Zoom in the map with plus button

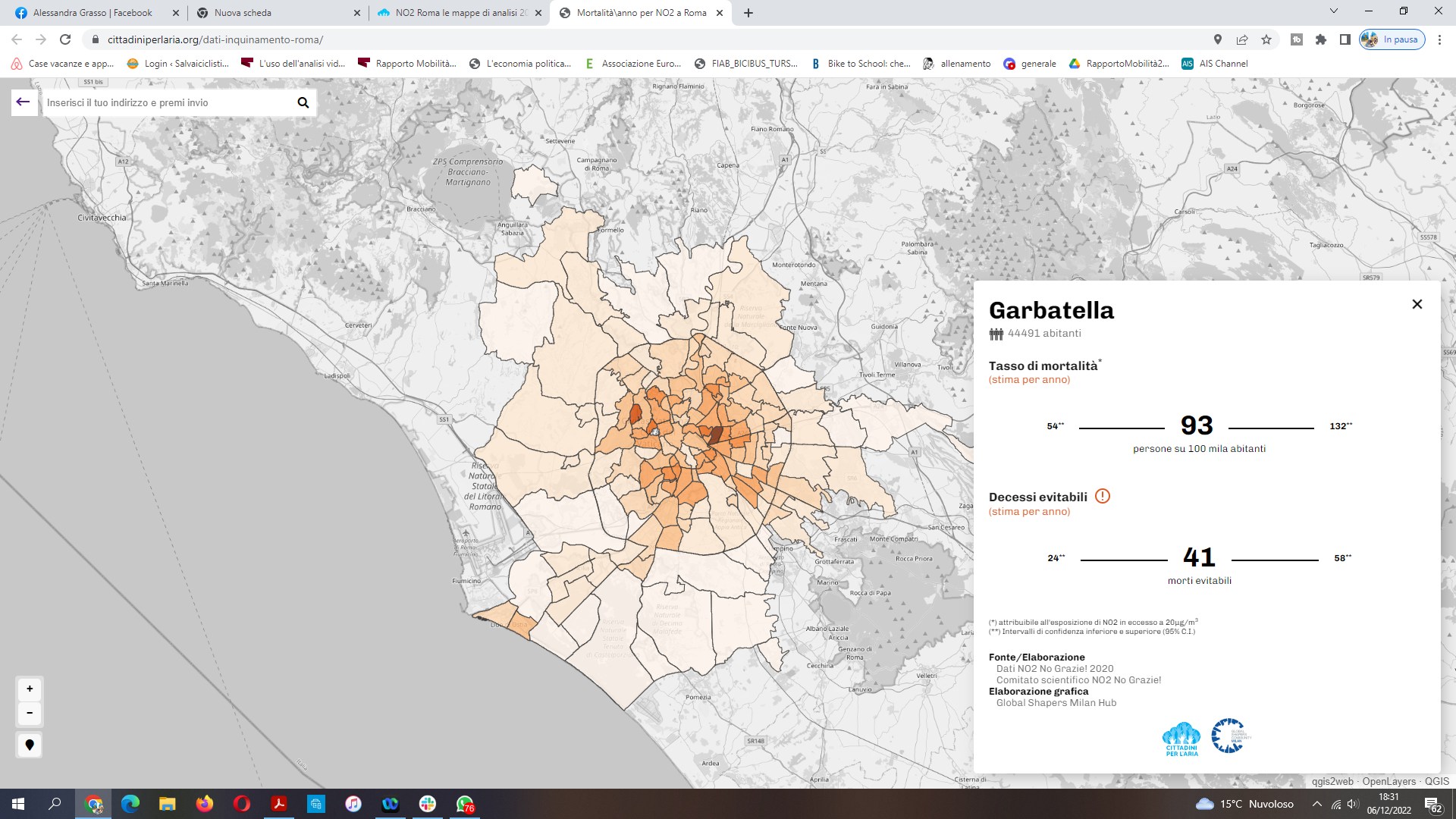click(x=30, y=689)
